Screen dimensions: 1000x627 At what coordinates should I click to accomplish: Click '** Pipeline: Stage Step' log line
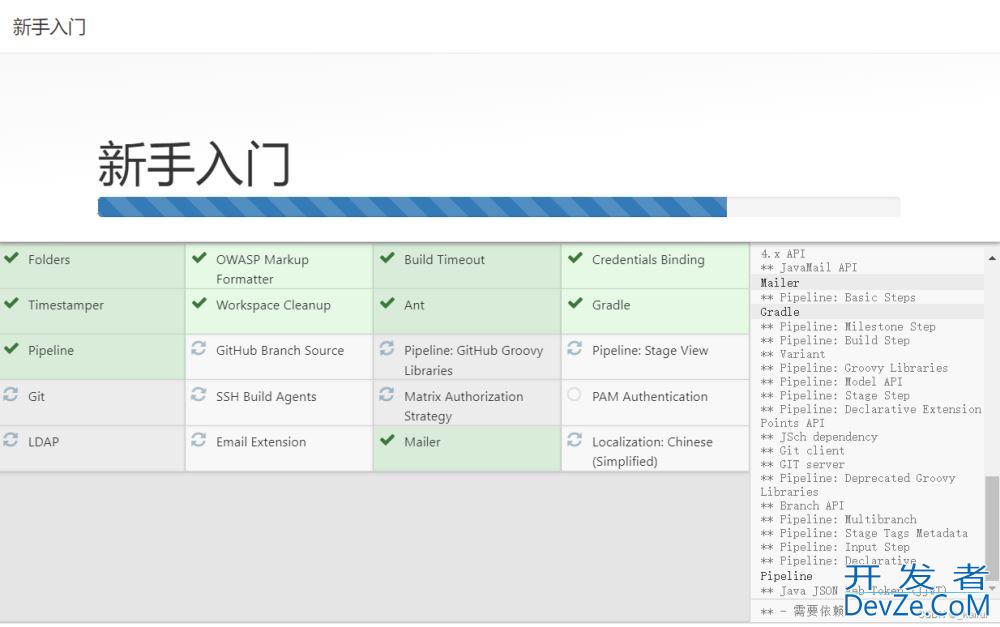pyautogui.click(x=835, y=395)
